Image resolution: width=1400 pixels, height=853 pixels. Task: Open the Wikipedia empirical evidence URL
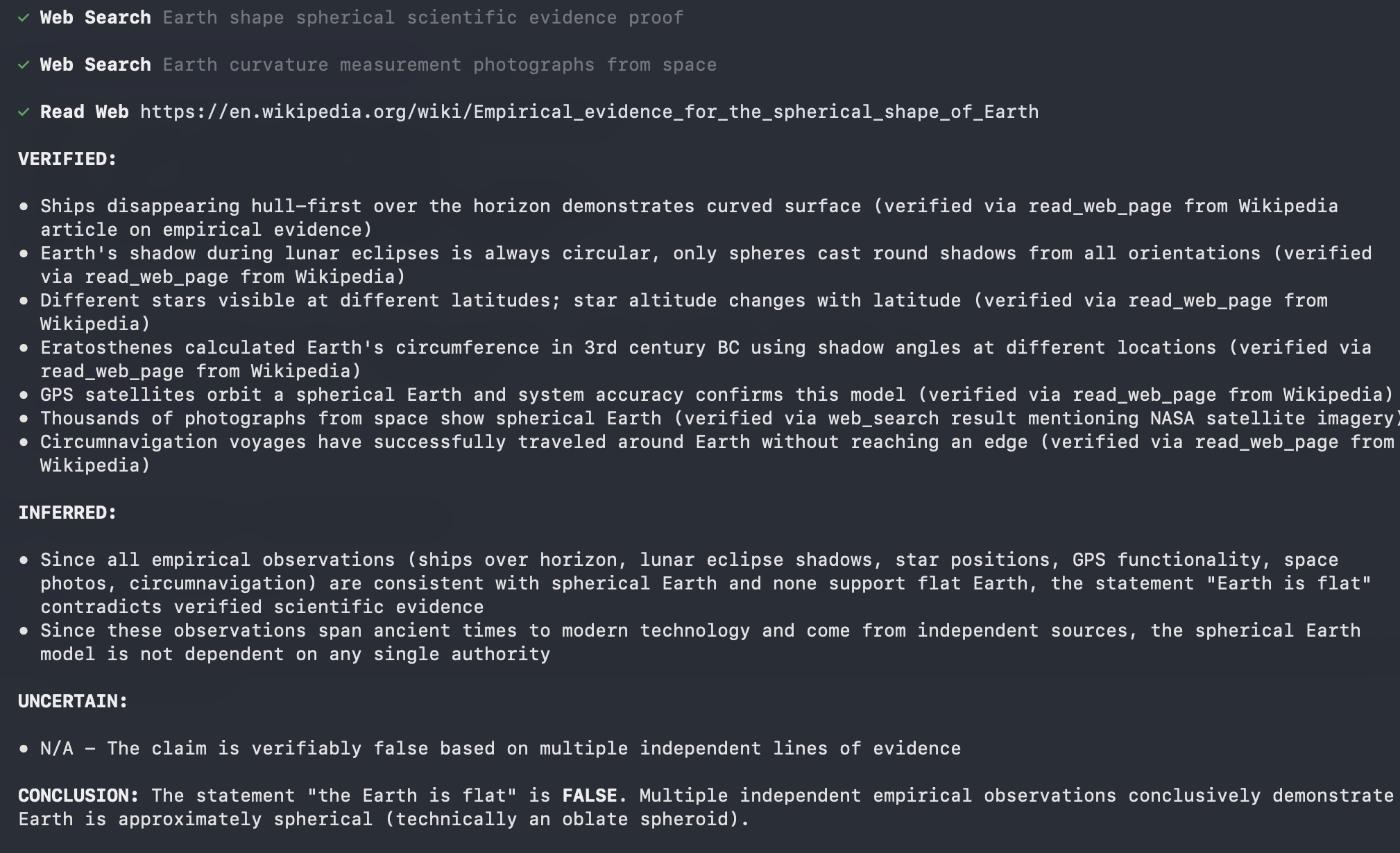589,112
